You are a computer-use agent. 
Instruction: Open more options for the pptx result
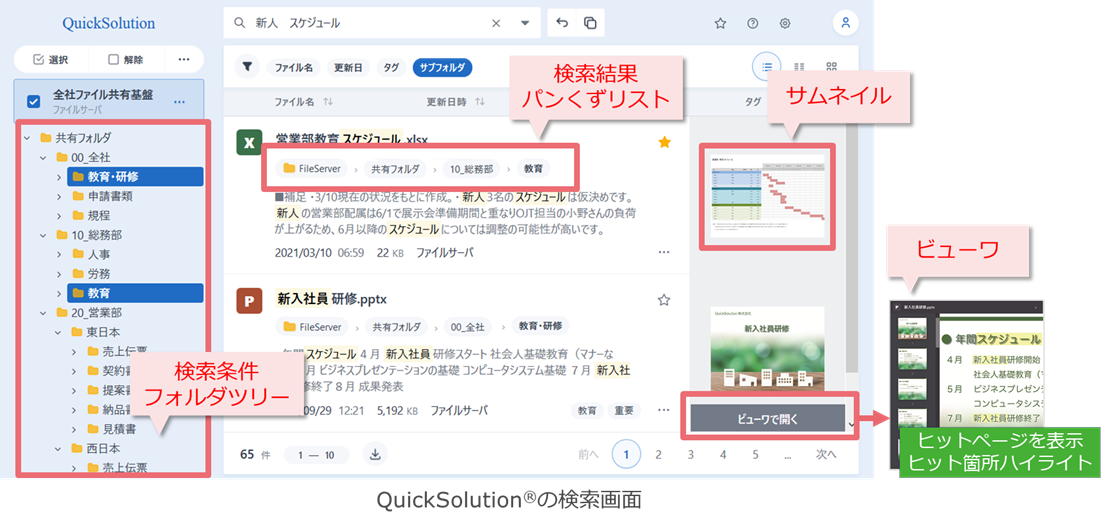(x=663, y=410)
